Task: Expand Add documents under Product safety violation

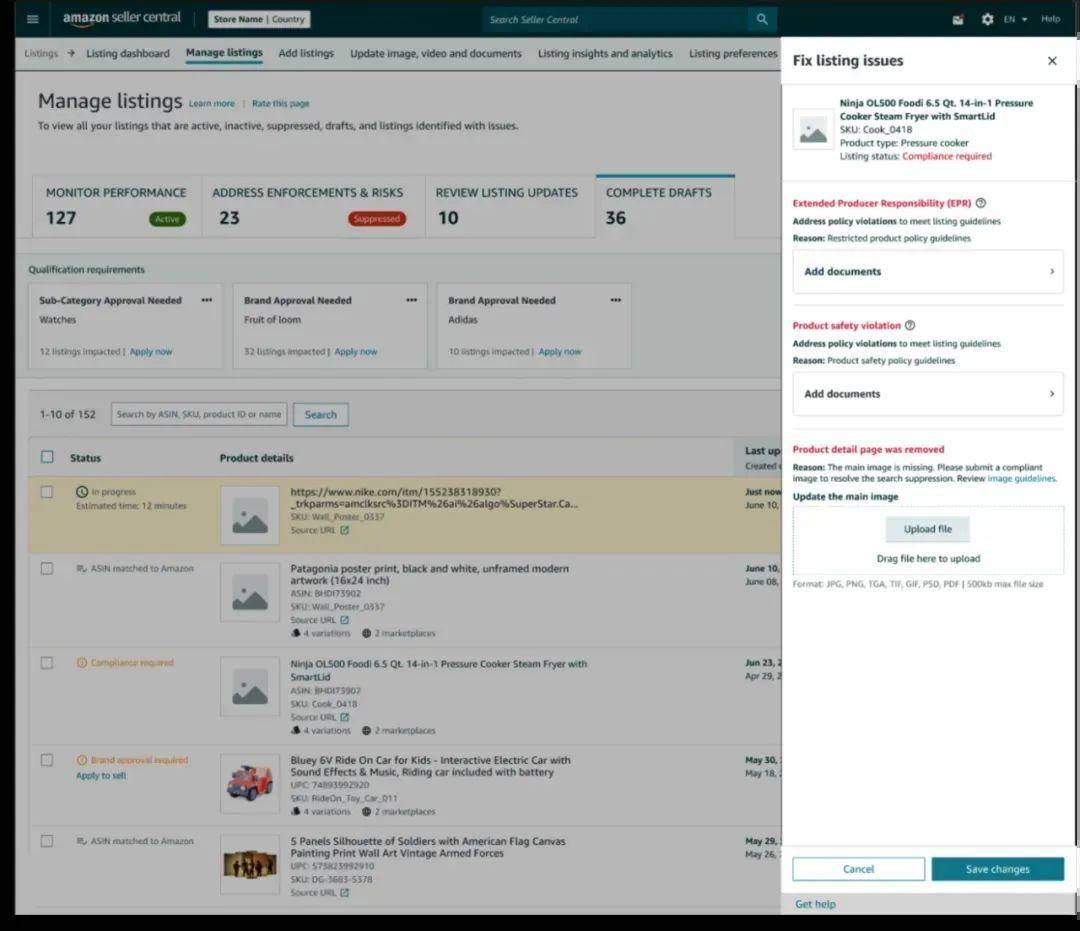Action: click(928, 394)
